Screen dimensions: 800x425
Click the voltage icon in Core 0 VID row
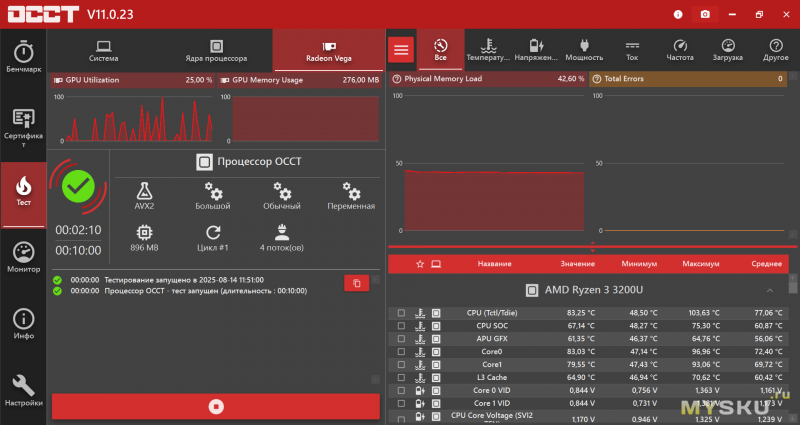tap(420, 390)
